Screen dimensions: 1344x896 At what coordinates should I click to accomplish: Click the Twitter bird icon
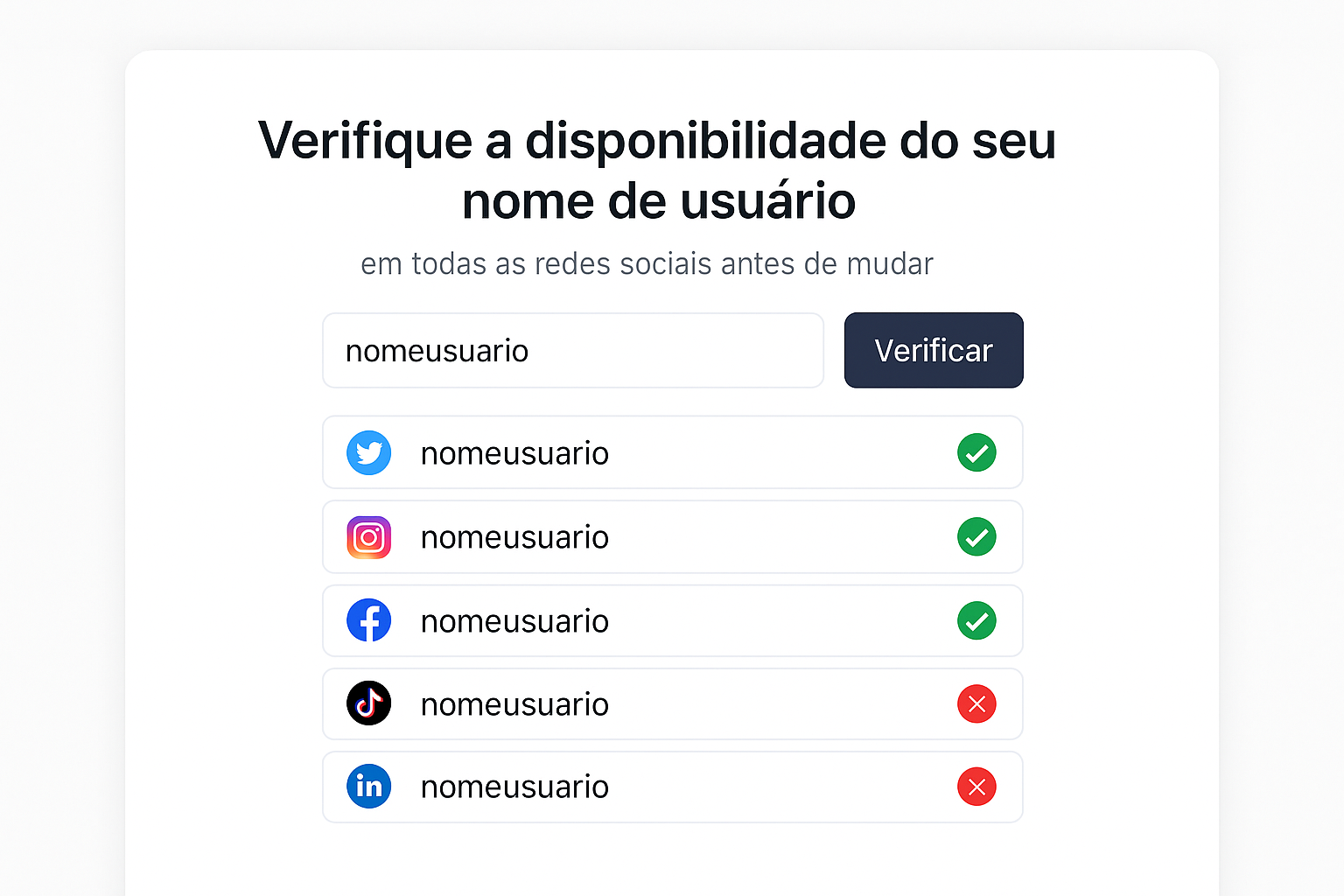369,453
